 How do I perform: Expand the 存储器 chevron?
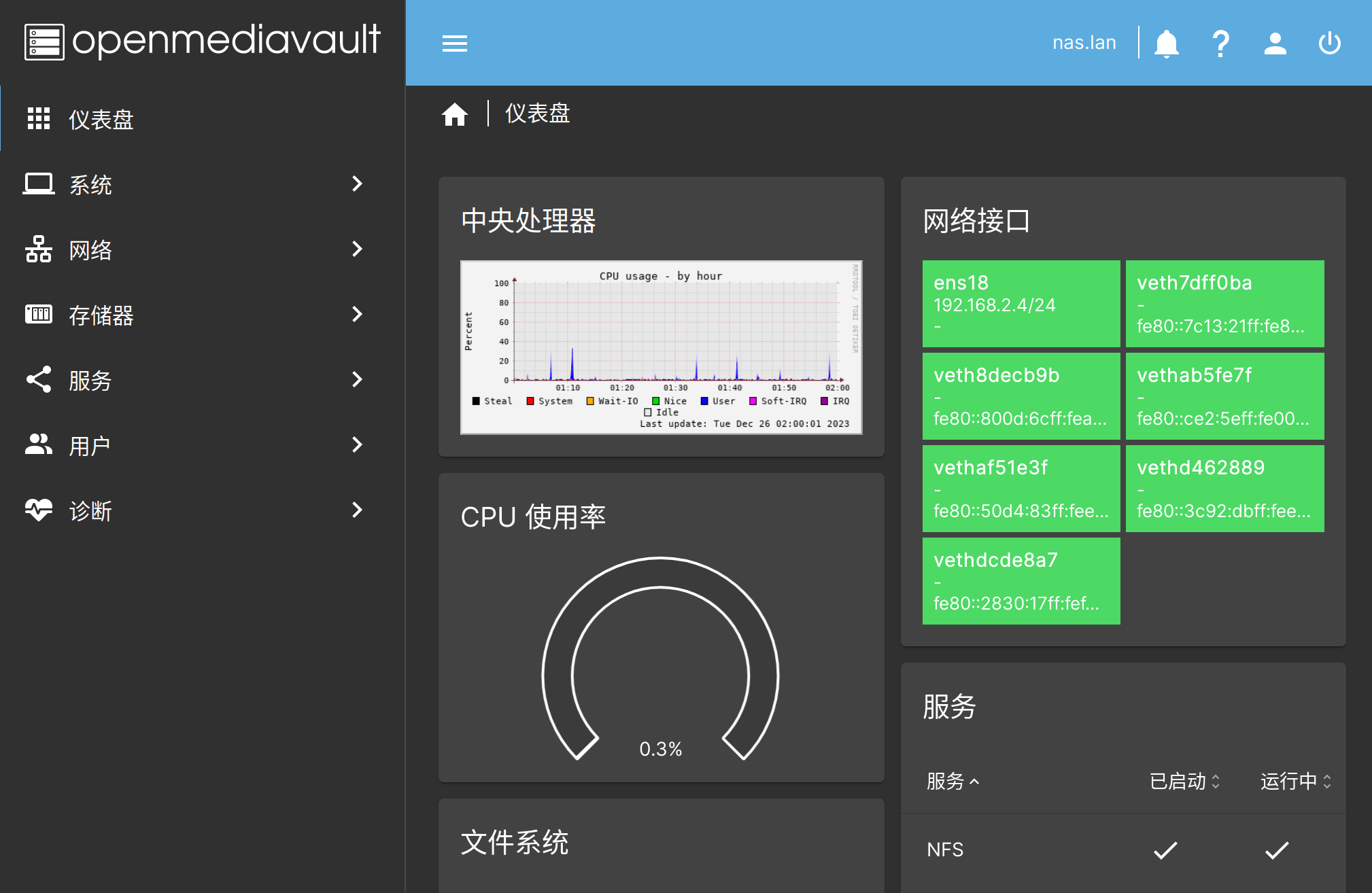[x=357, y=314]
